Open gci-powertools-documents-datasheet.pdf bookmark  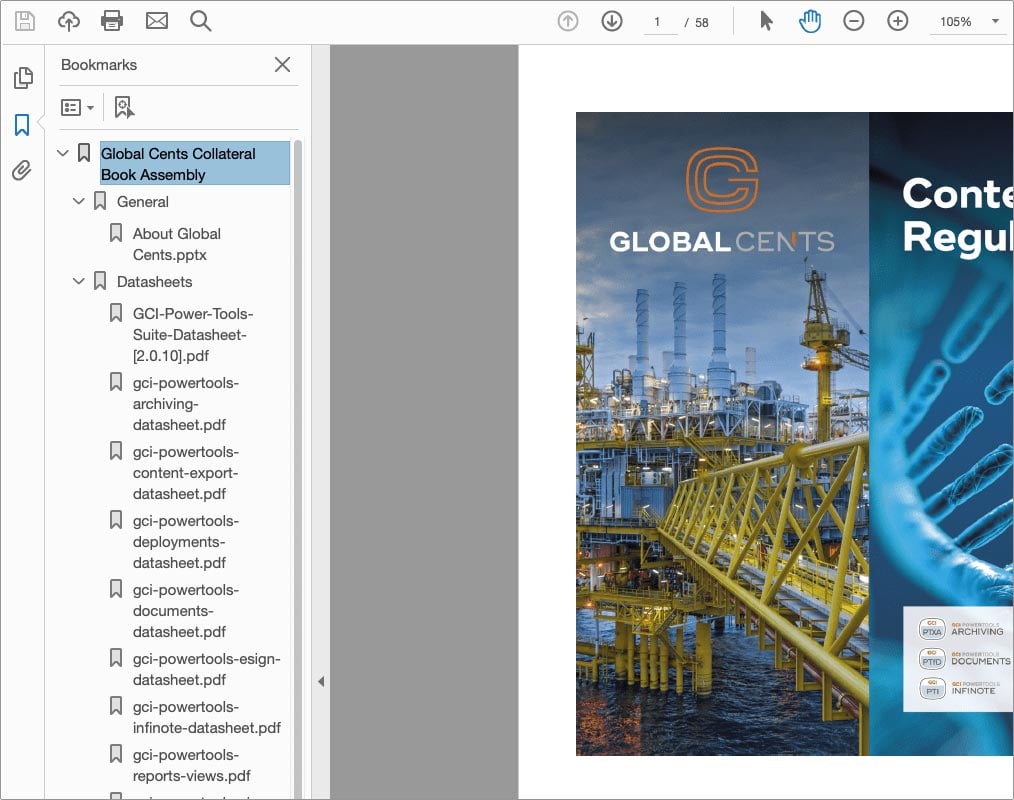(x=186, y=611)
